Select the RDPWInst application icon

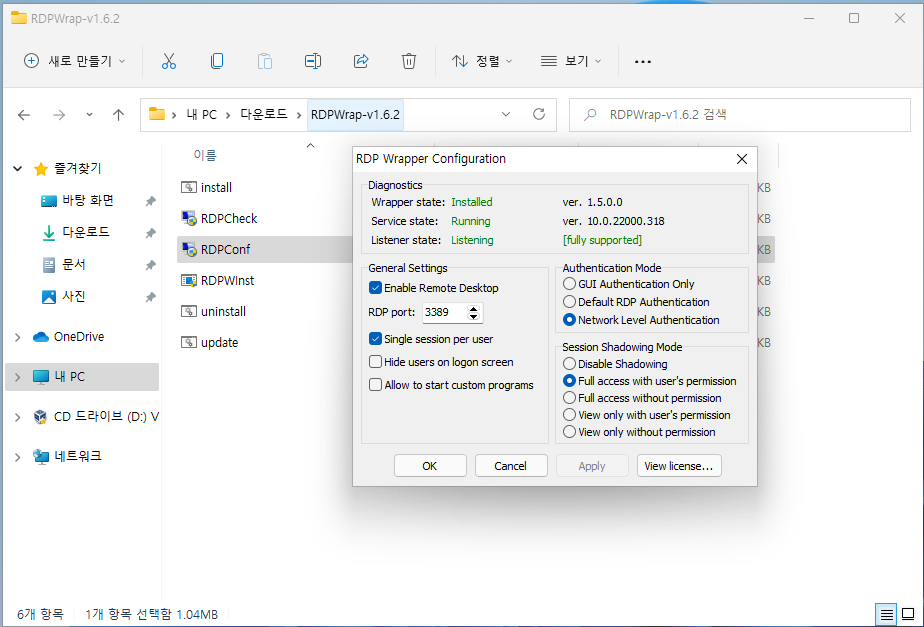click(189, 280)
